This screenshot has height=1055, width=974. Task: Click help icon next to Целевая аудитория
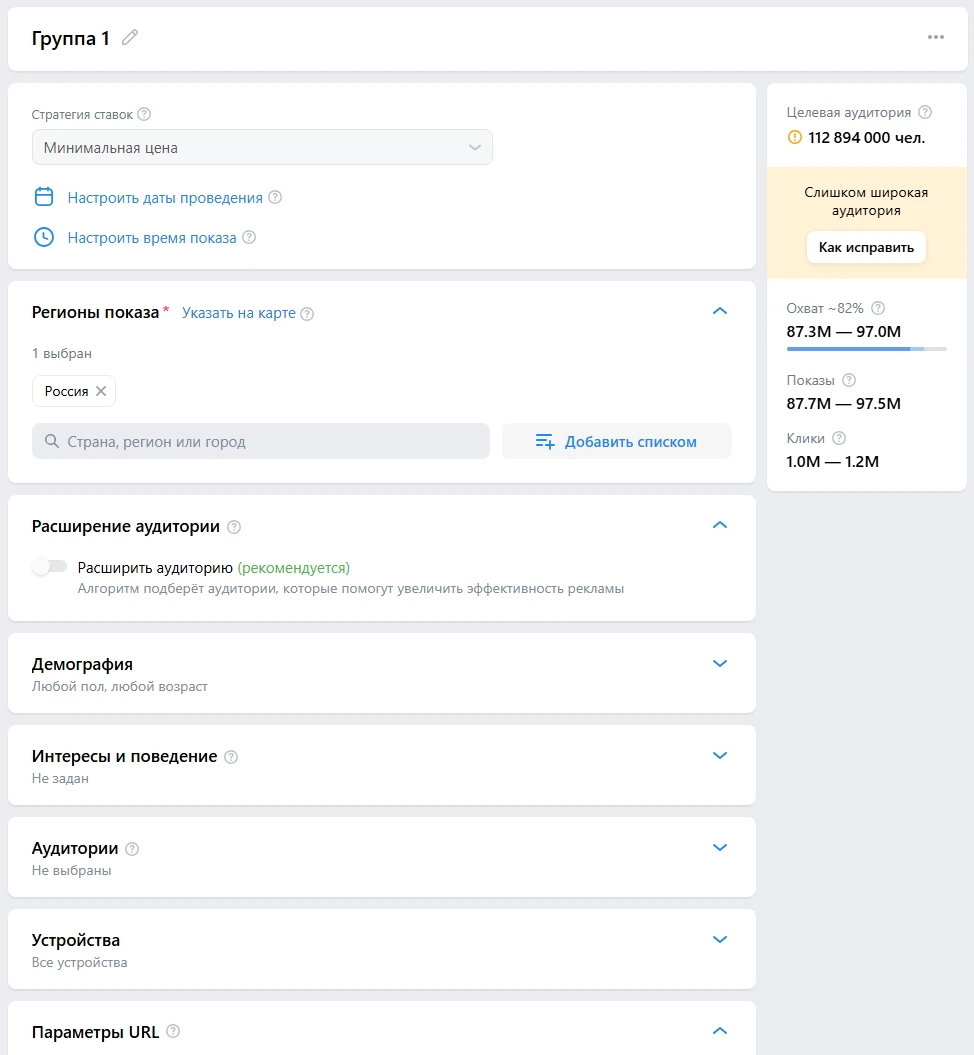pos(925,112)
